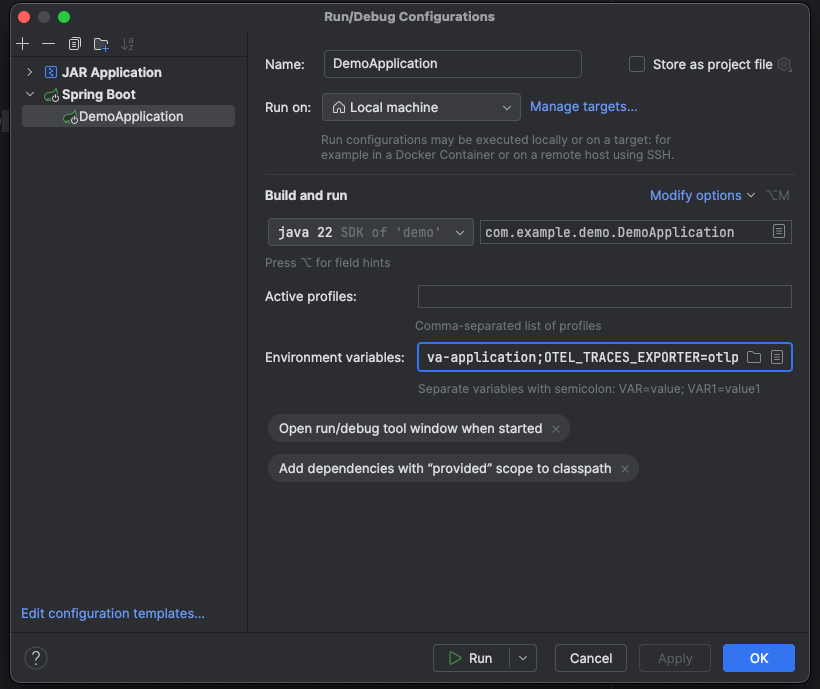
Task: Click the Active profiles field
Action: (x=604, y=296)
